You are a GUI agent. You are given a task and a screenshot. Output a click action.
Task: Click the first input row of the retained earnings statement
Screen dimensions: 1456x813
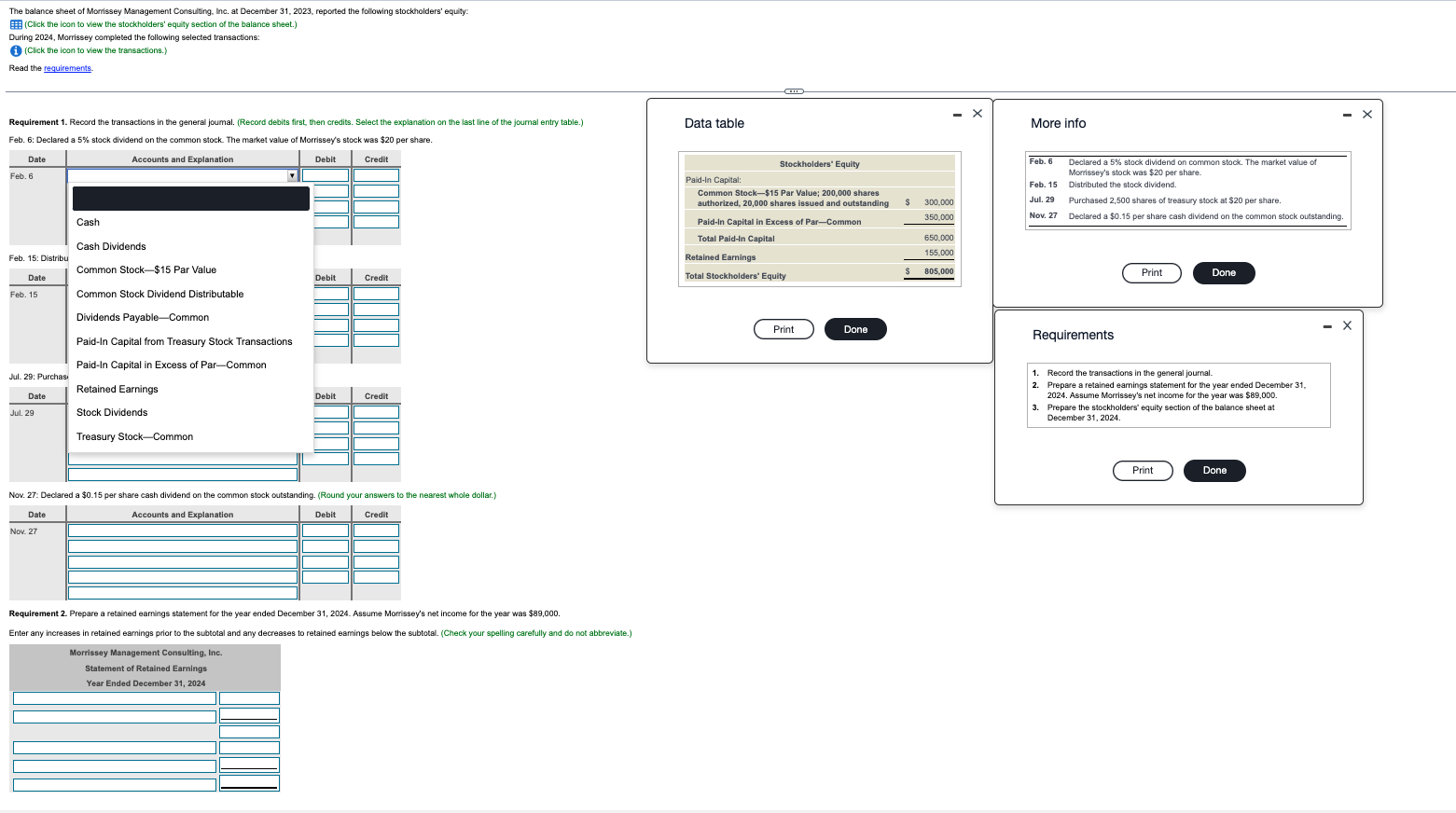click(114, 697)
